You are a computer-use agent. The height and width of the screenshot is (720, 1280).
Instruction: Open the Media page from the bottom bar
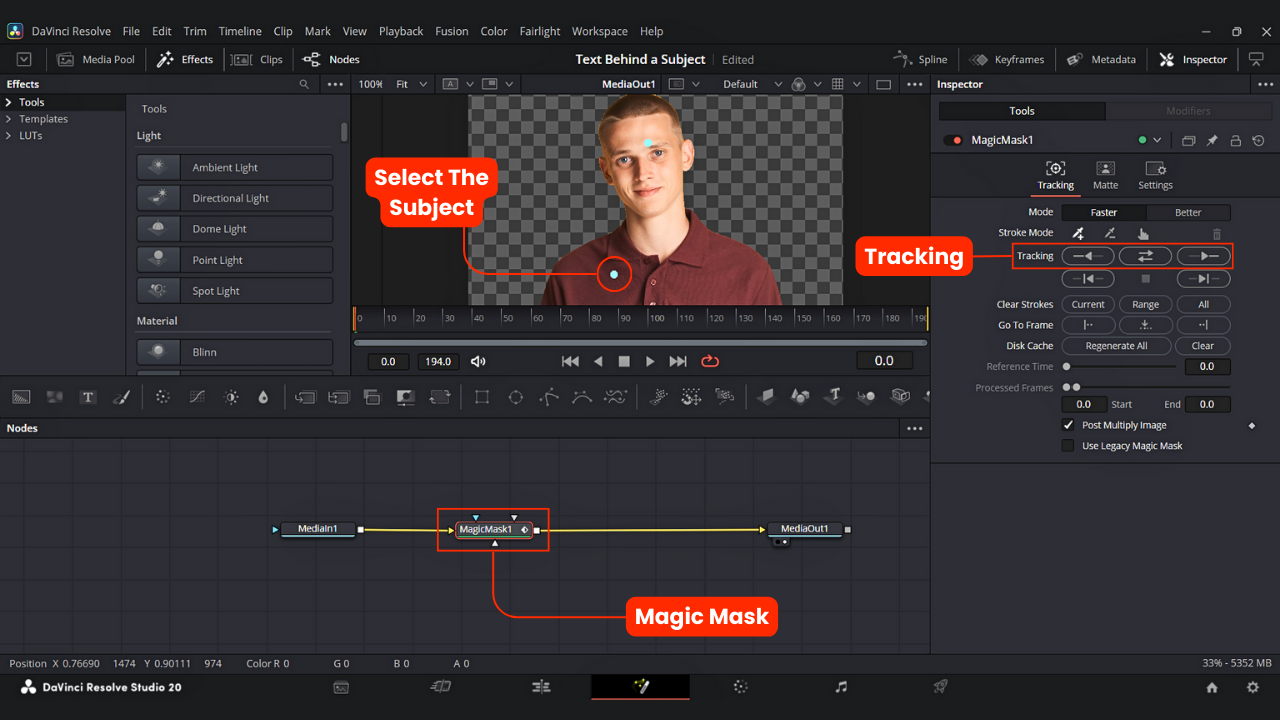click(341, 687)
